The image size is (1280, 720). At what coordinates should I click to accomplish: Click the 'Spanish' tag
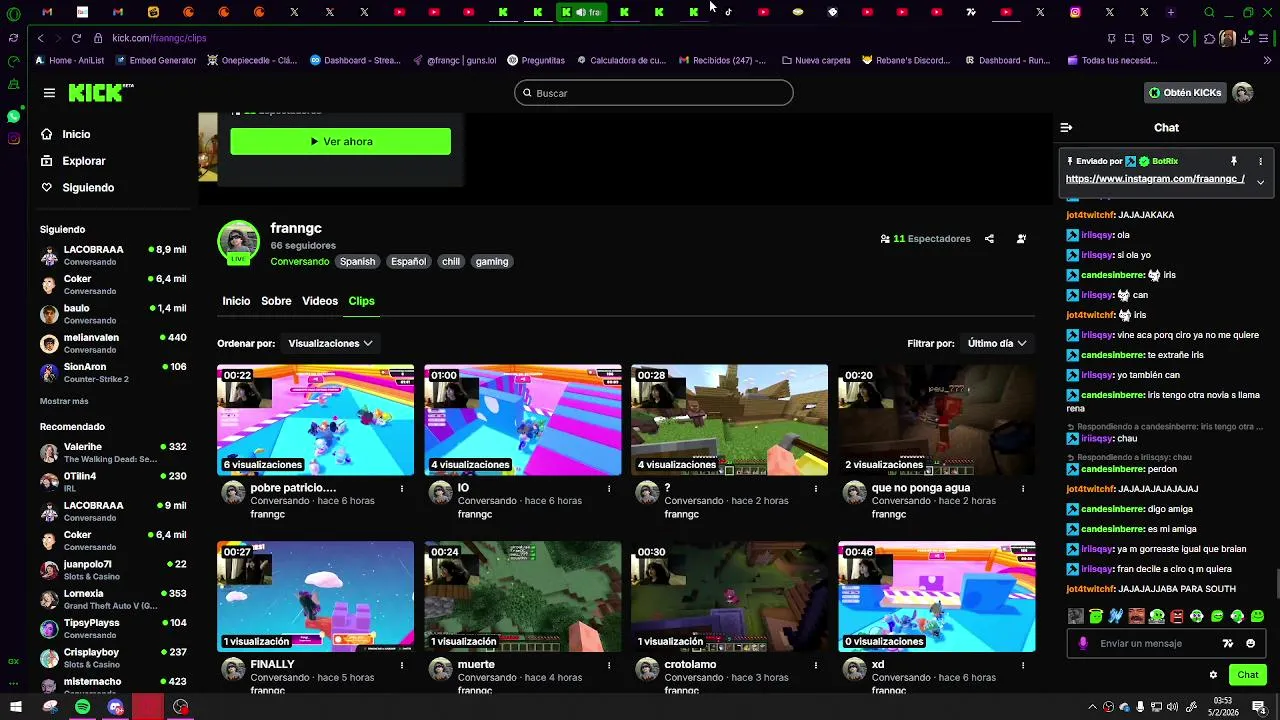click(357, 262)
